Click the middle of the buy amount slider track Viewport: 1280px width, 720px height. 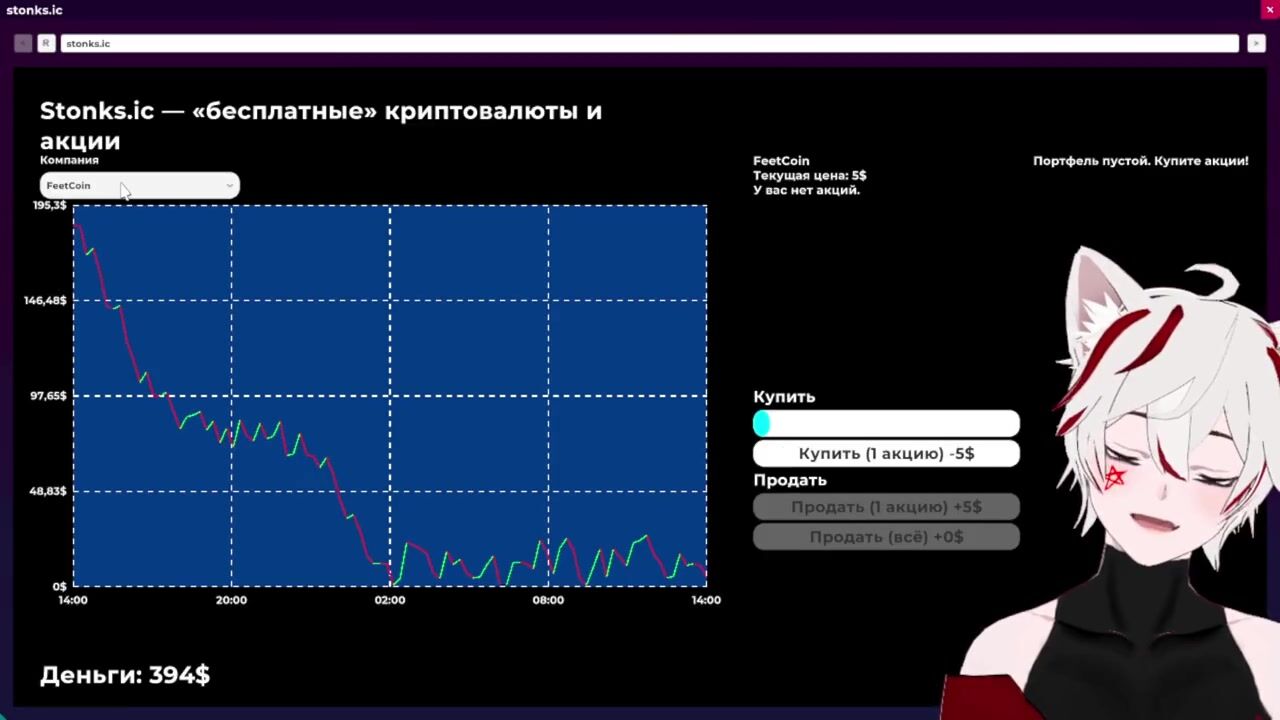[x=886, y=424]
